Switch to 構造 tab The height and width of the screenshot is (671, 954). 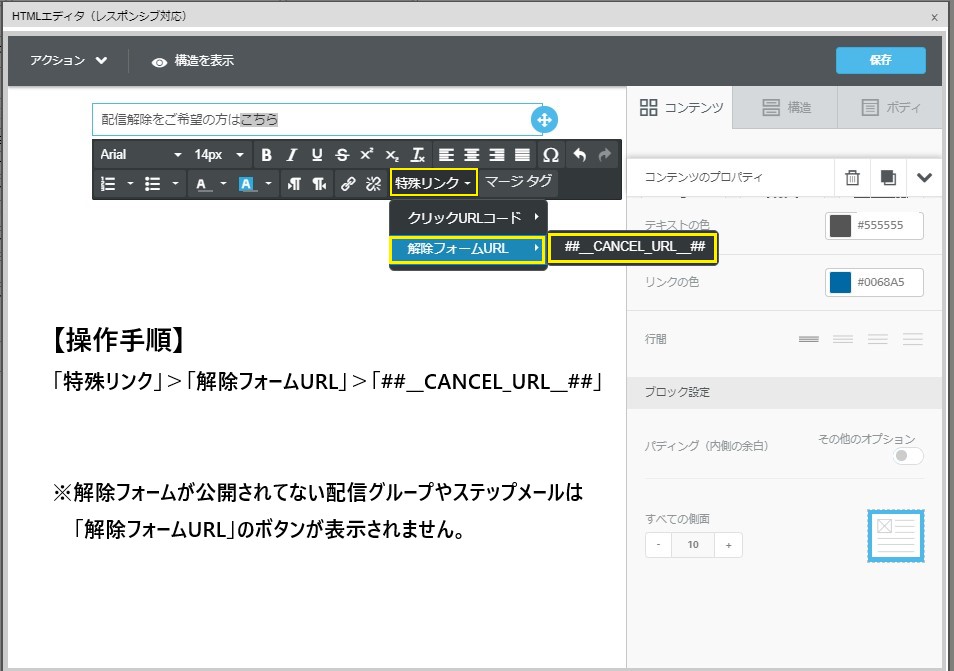[785, 108]
